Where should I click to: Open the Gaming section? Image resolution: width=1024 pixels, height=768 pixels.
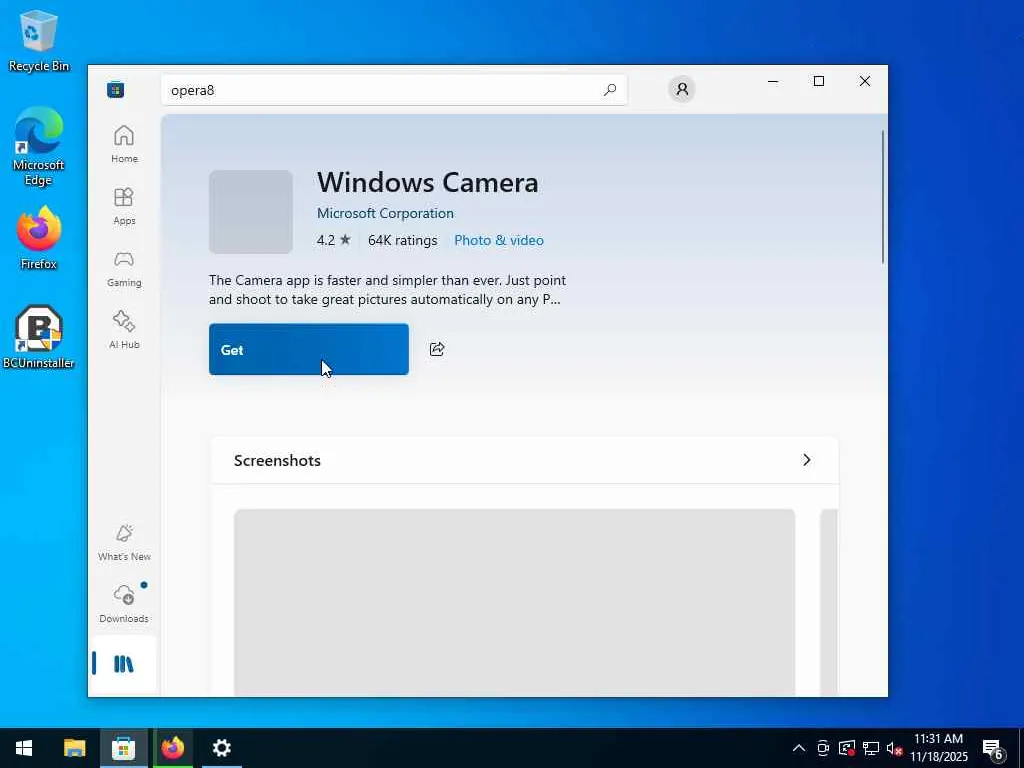(x=124, y=268)
